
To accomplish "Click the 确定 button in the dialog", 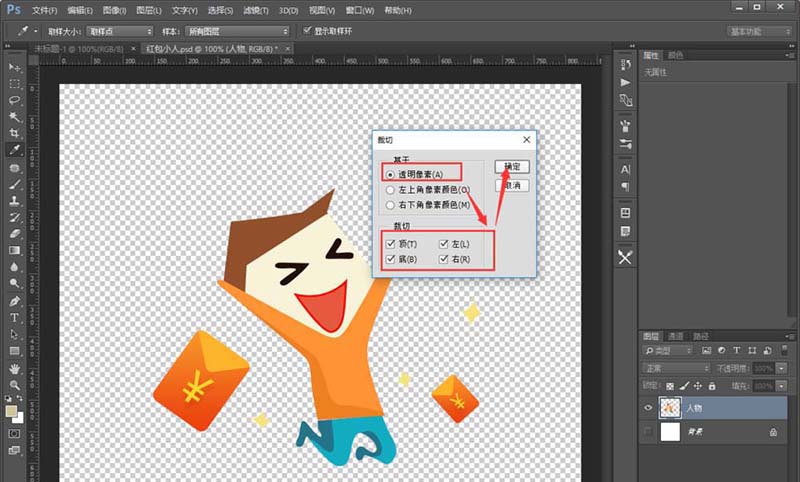I will coord(513,167).
